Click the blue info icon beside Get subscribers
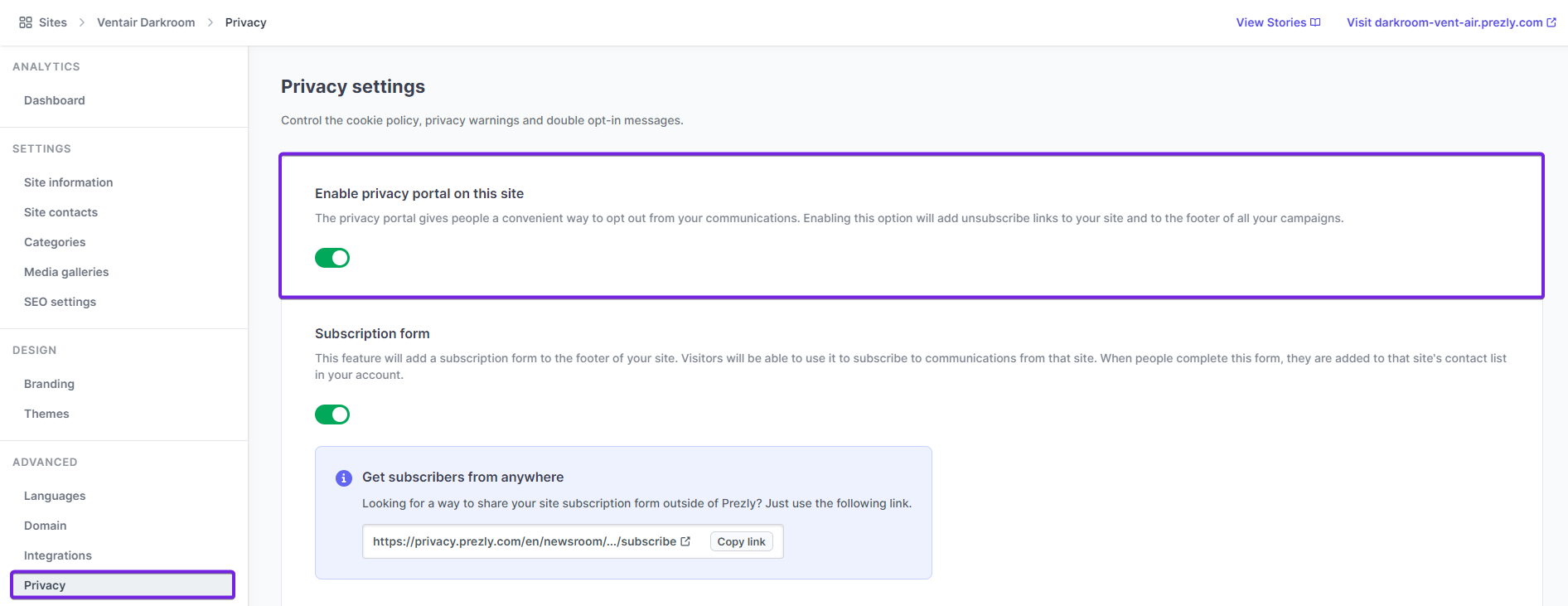The width and height of the screenshot is (1568, 606). [x=343, y=478]
